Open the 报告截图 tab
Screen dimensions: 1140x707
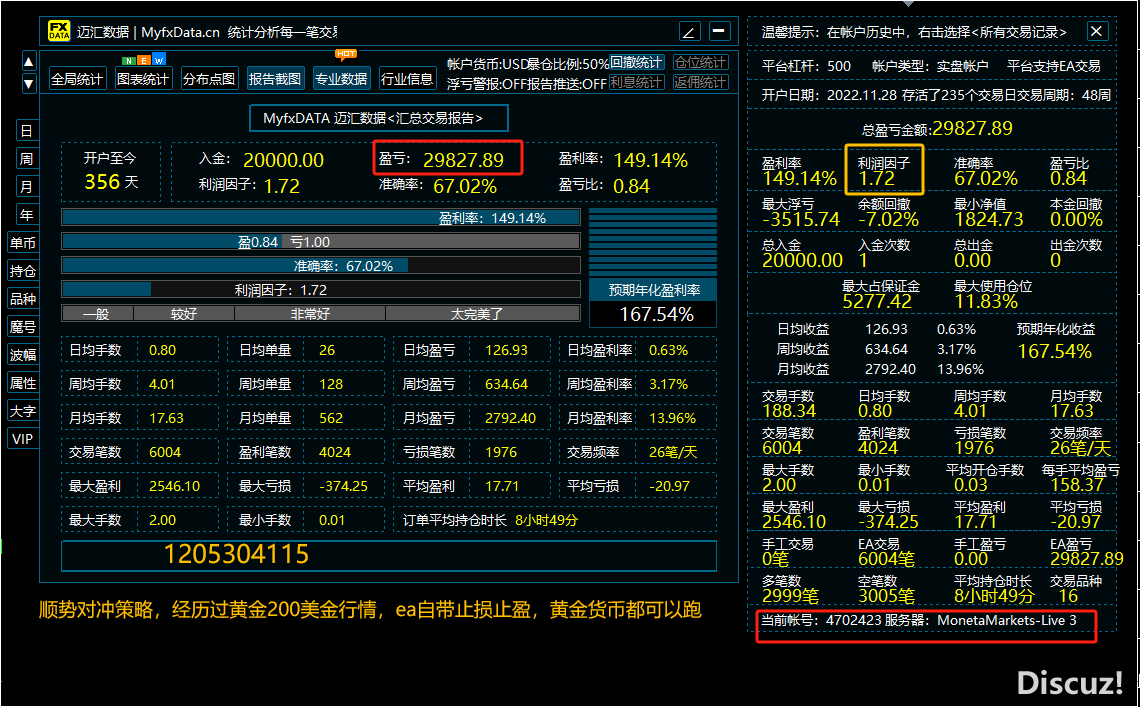click(275, 79)
